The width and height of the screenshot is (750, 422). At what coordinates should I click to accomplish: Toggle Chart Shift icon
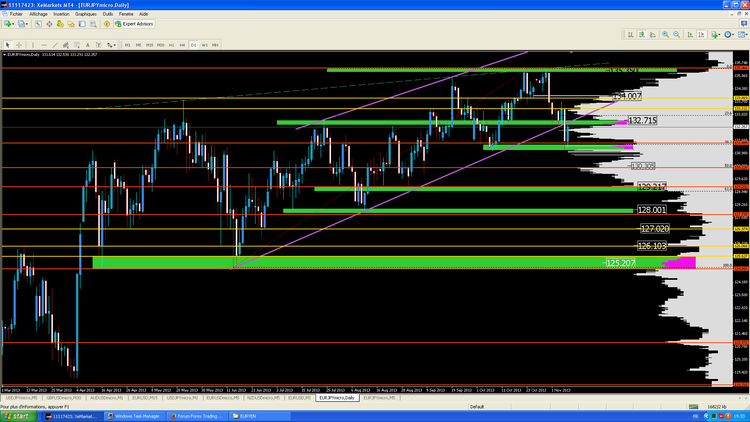701,34
